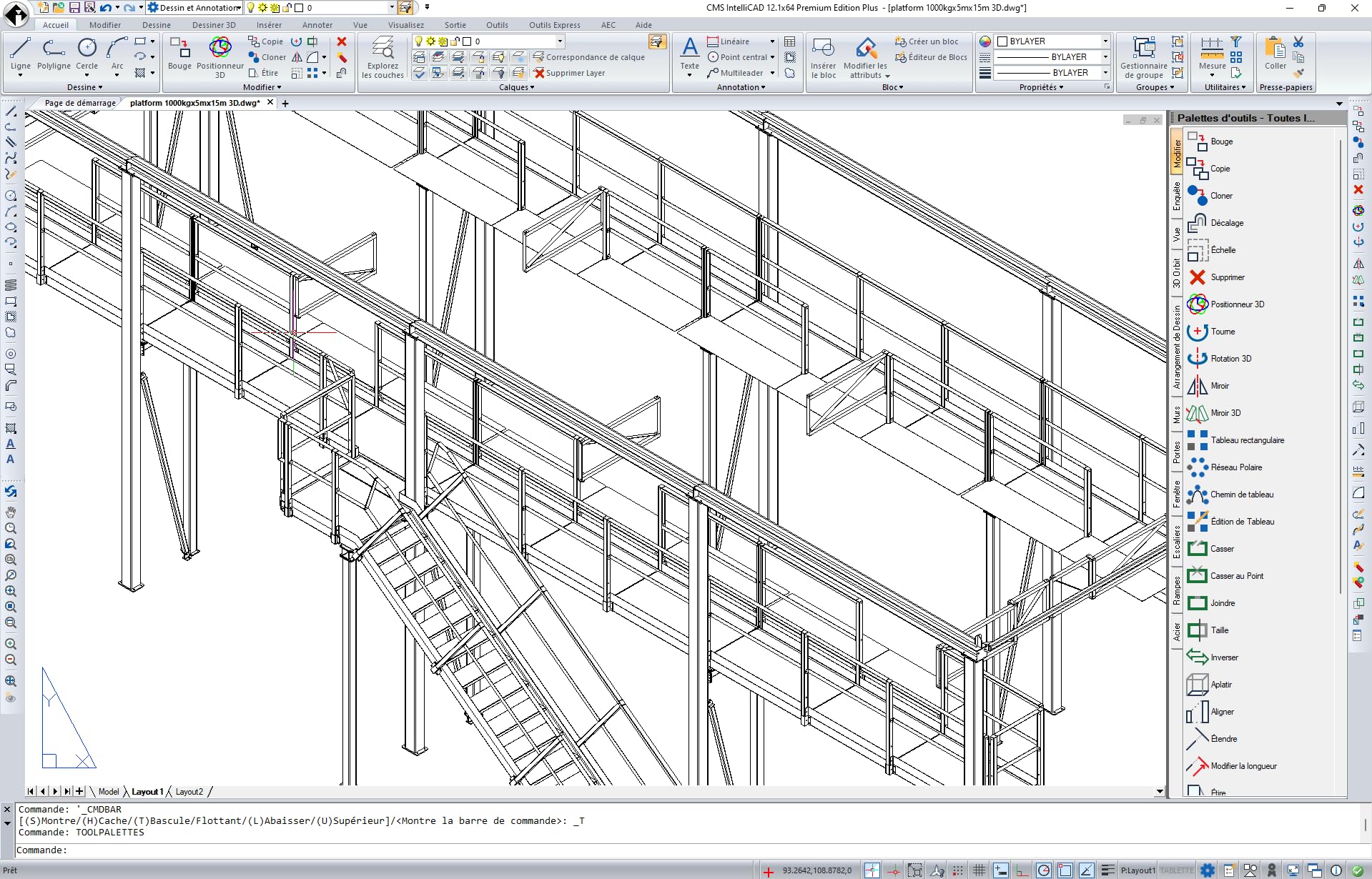Toggle ortho mode in status bar
This screenshot has width=1372, height=879.
pos(1022,870)
